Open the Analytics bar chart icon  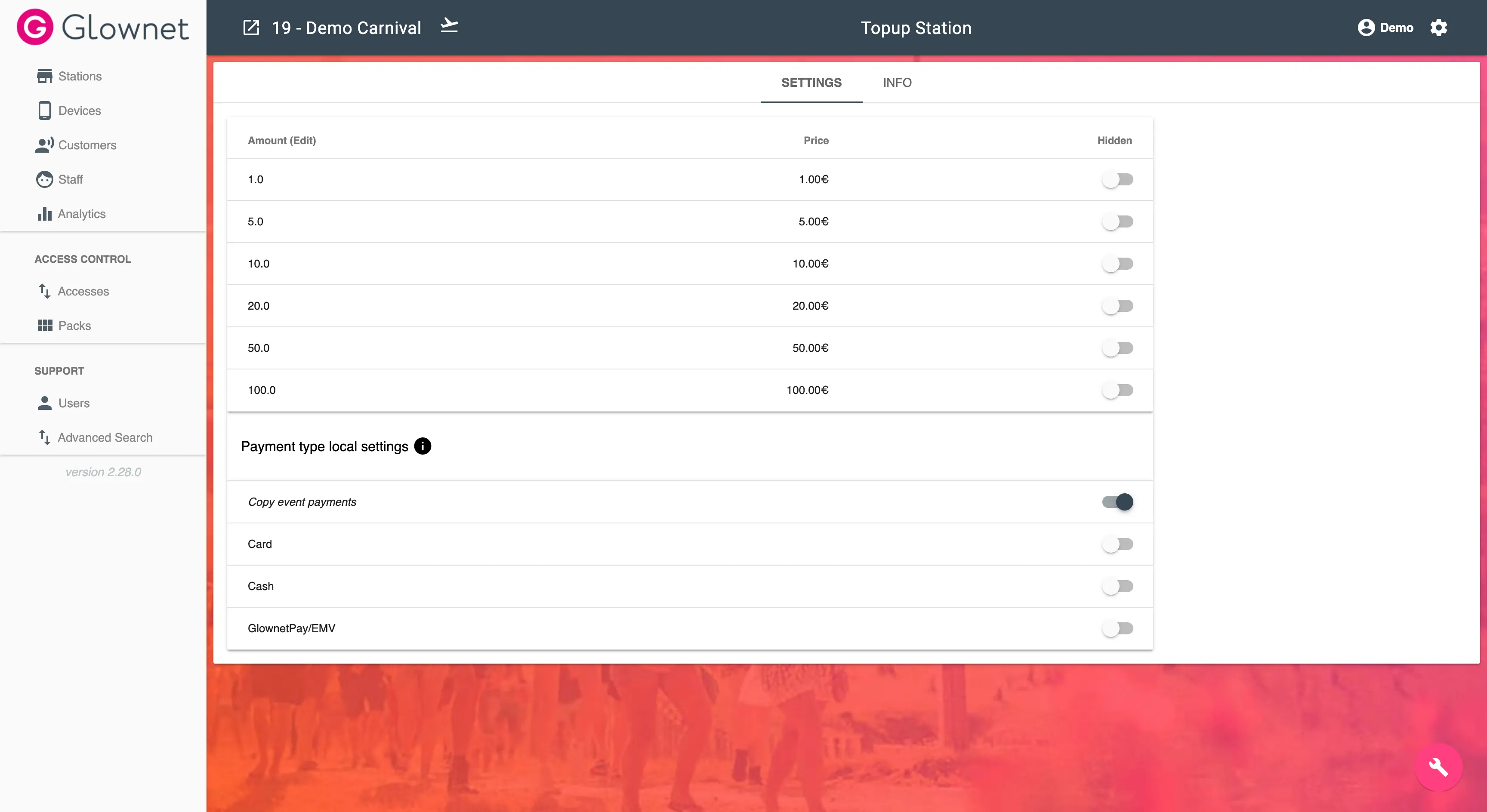pos(44,213)
